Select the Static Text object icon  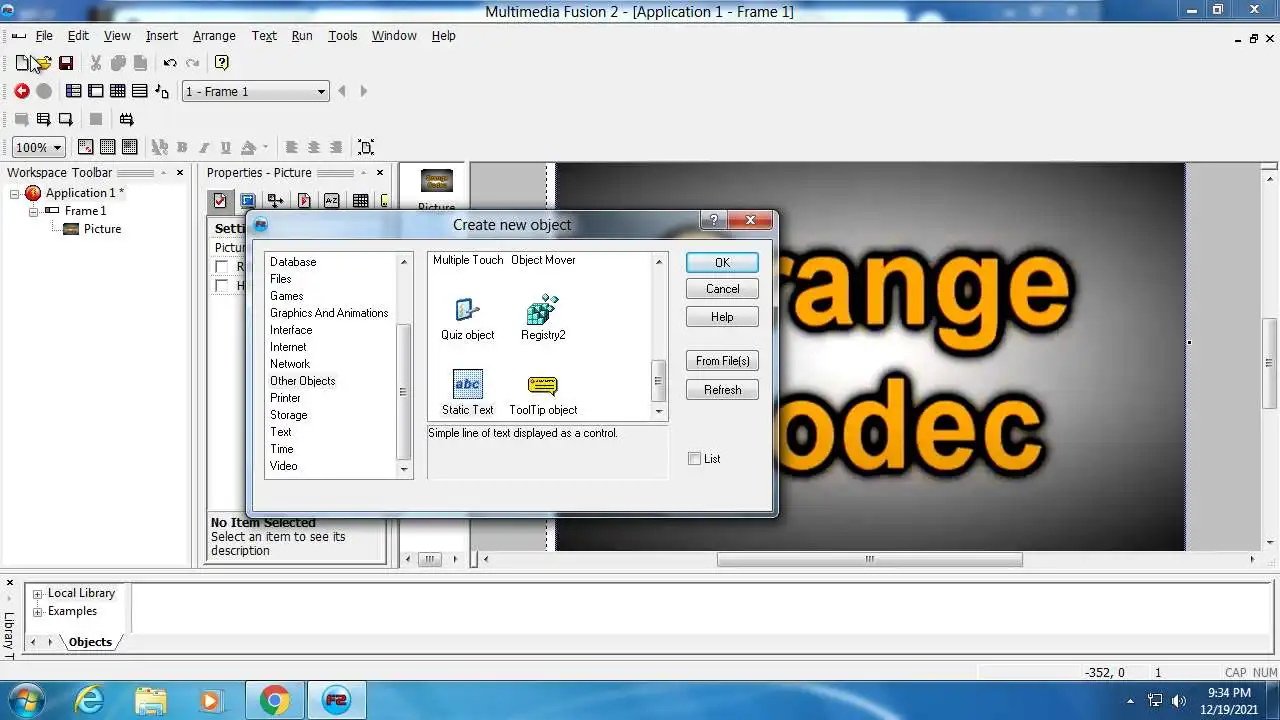467,385
